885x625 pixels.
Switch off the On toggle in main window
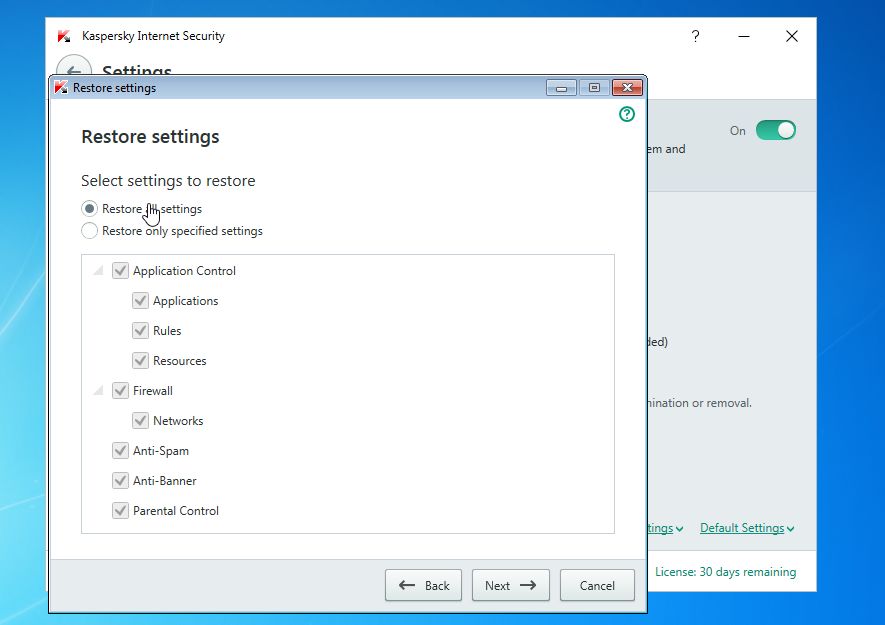tap(776, 130)
